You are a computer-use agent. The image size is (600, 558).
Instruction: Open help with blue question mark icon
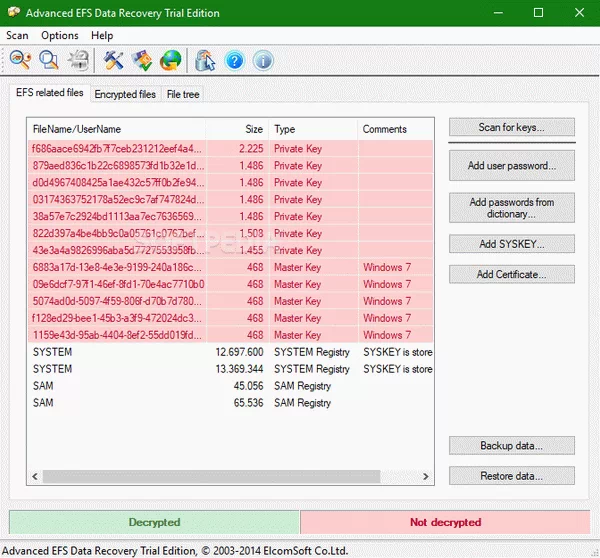(234, 60)
